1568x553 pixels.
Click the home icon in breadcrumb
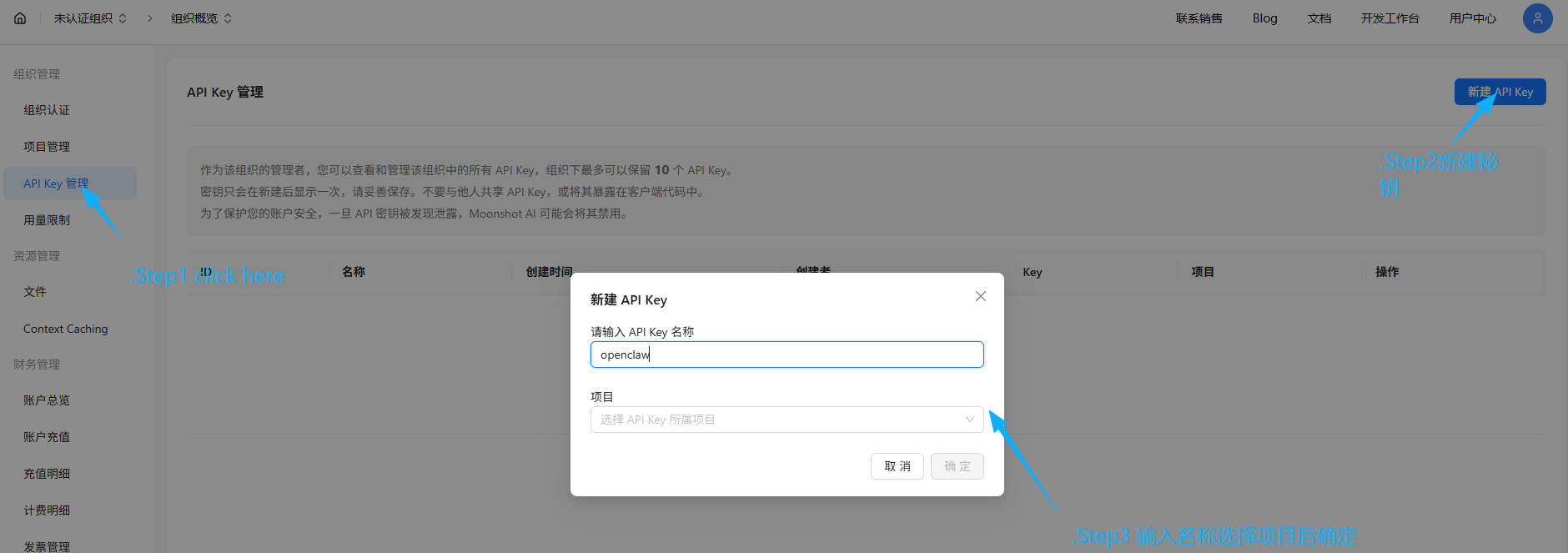[x=20, y=18]
